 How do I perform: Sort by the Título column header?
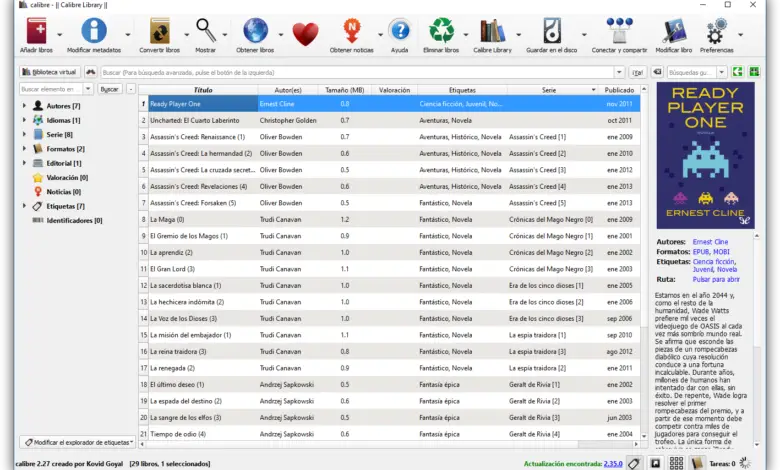pyautogui.click(x=203, y=90)
